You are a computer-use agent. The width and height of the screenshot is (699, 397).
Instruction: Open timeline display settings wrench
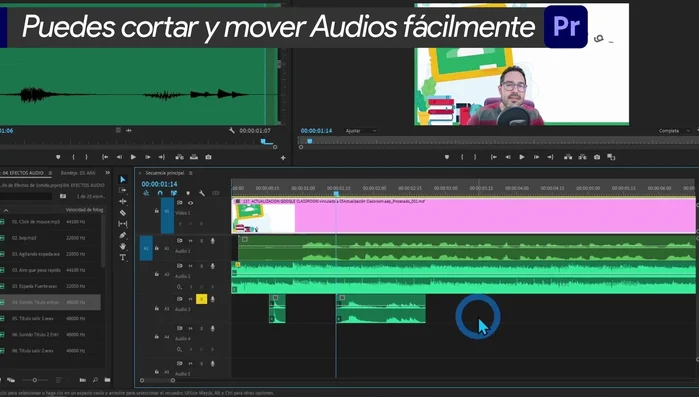(x=202, y=193)
